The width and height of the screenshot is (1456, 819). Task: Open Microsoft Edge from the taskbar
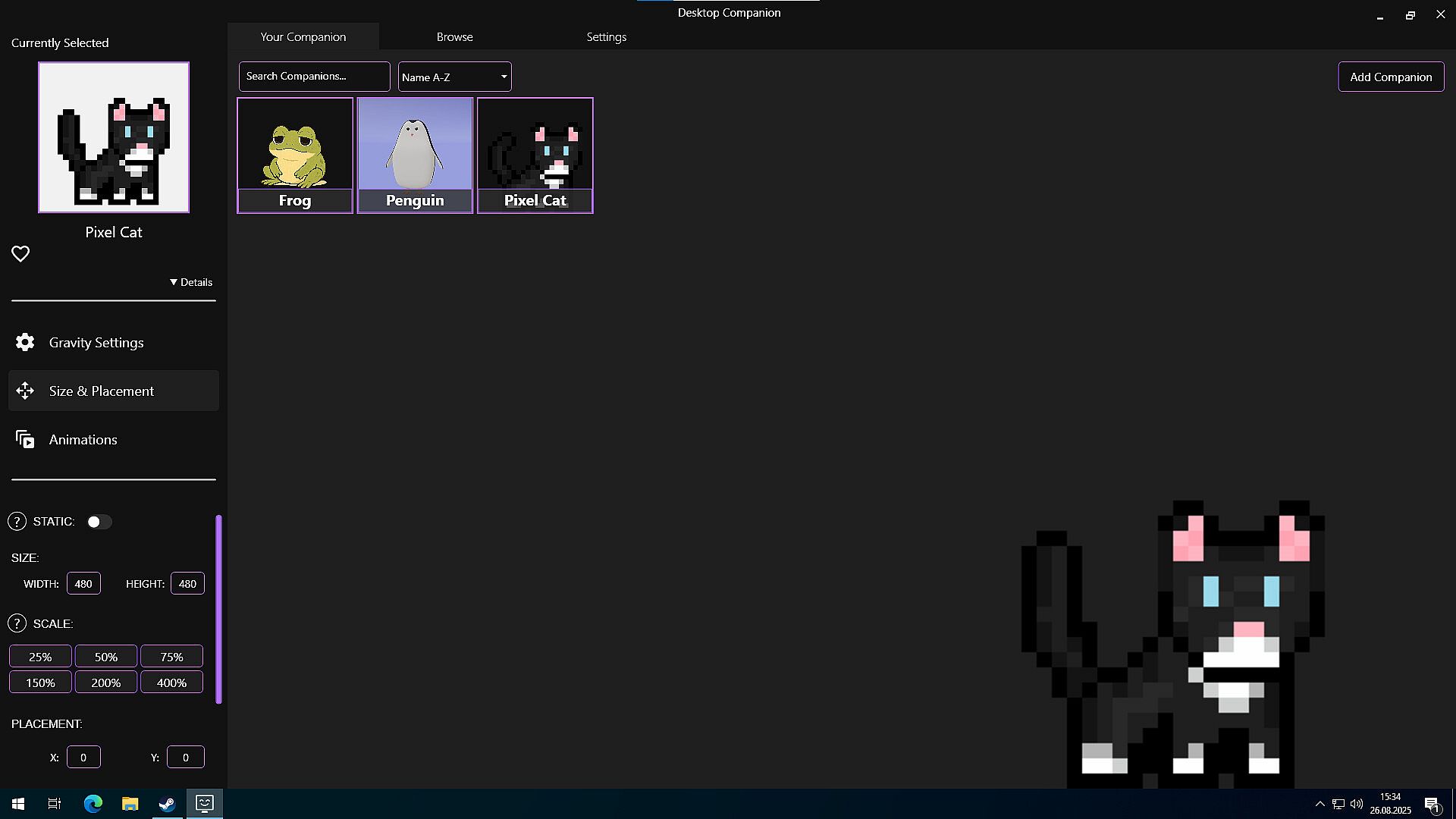click(x=93, y=804)
